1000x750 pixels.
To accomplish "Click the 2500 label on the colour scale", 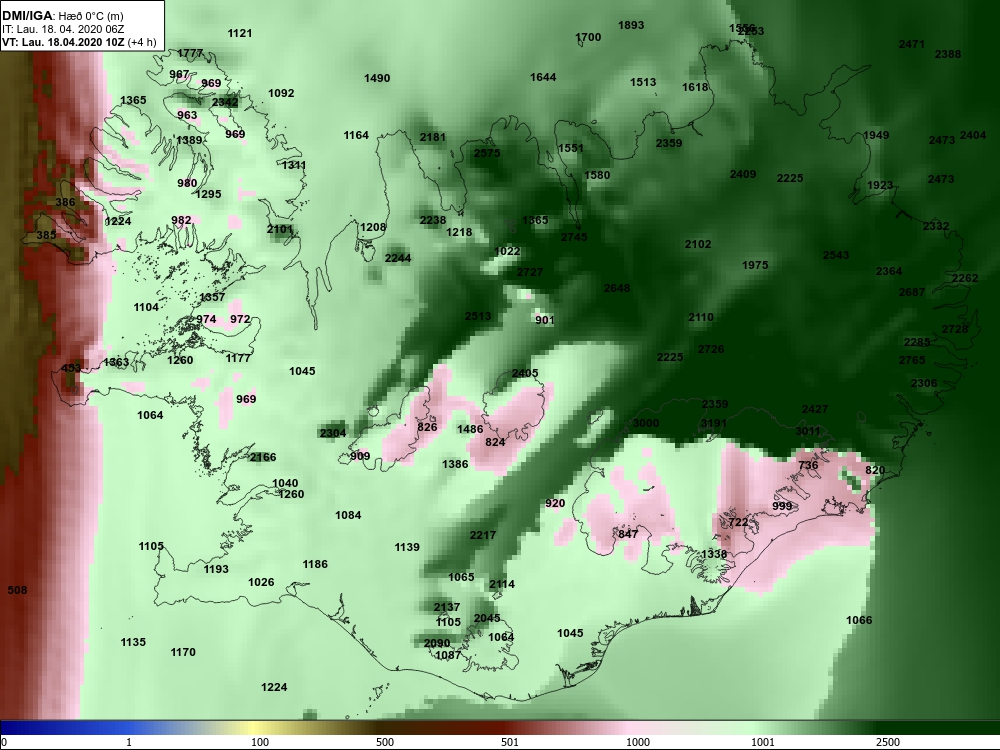I will (888, 742).
